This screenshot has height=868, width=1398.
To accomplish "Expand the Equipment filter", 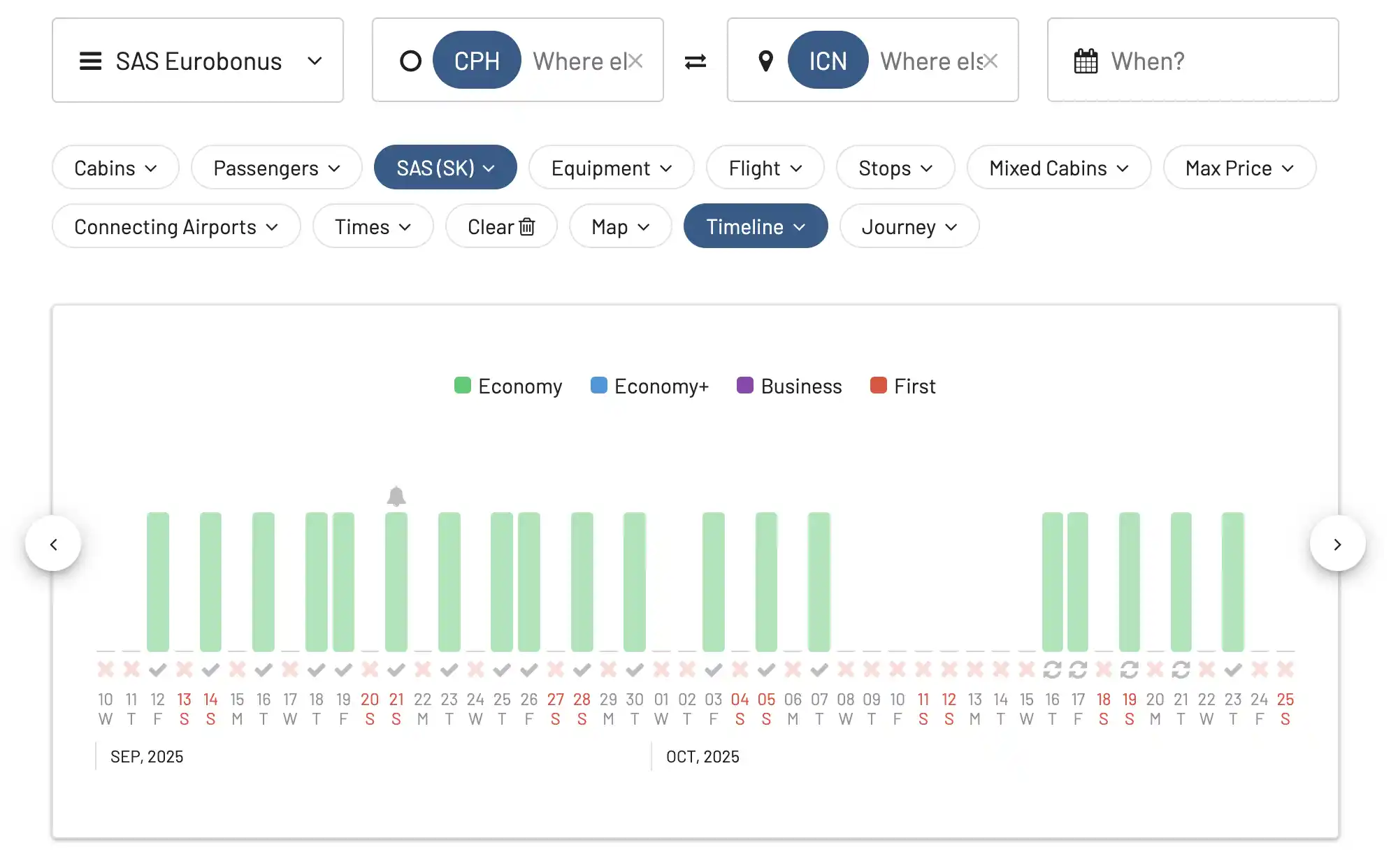I will 612,168.
